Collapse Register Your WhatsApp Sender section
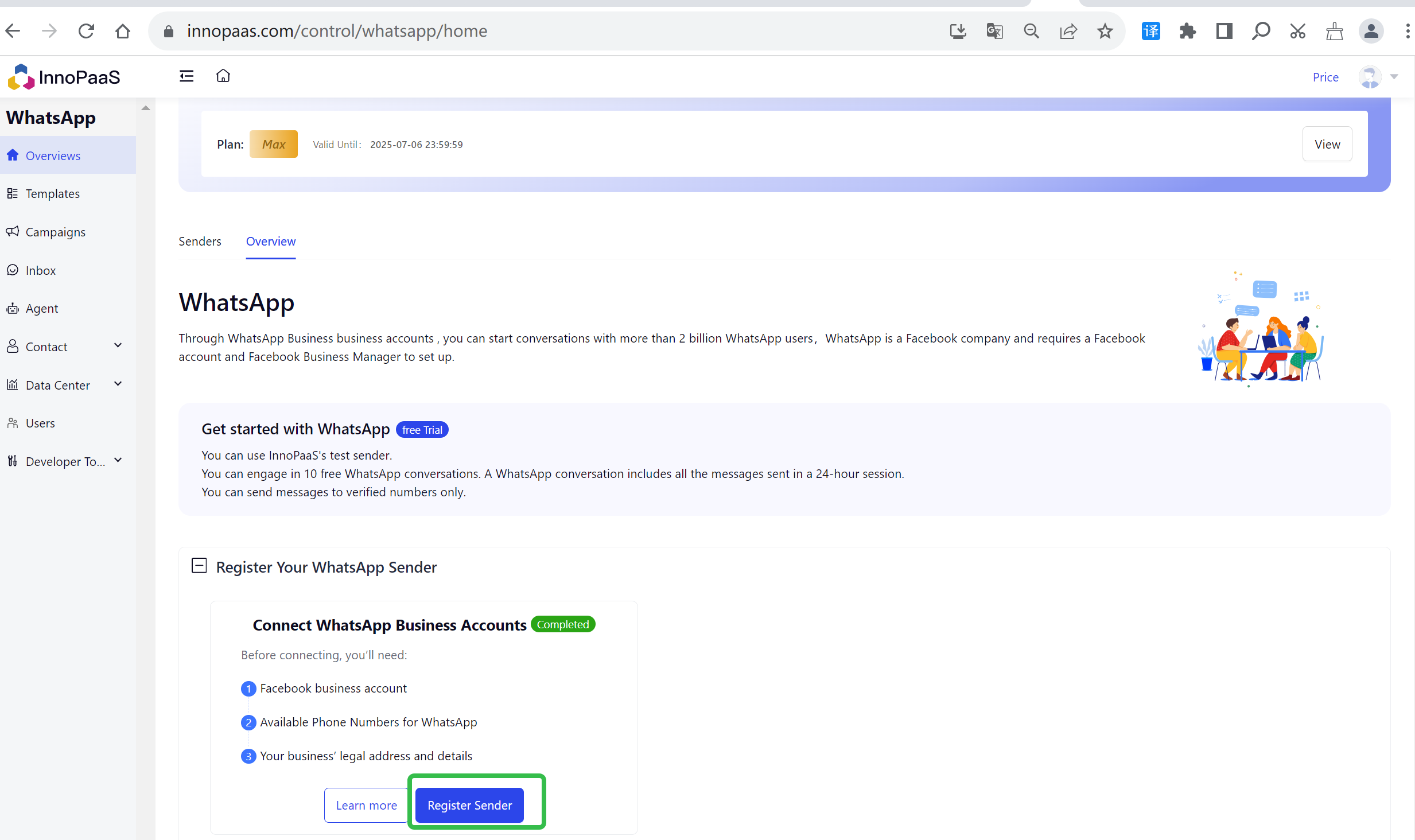Image resolution: width=1415 pixels, height=840 pixels. pyautogui.click(x=199, y=566)
